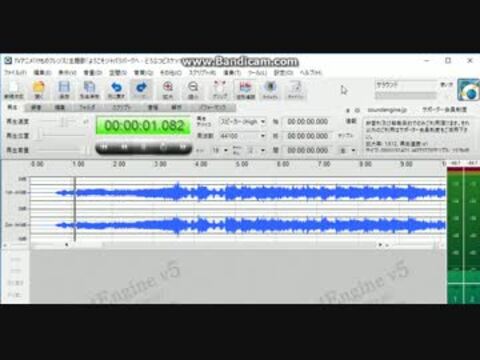
Task: Click the 再生音量 playback volume slider
Action: [62, 150]
